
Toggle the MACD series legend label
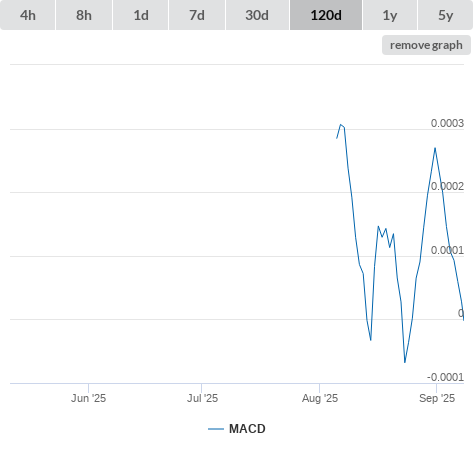247,429
